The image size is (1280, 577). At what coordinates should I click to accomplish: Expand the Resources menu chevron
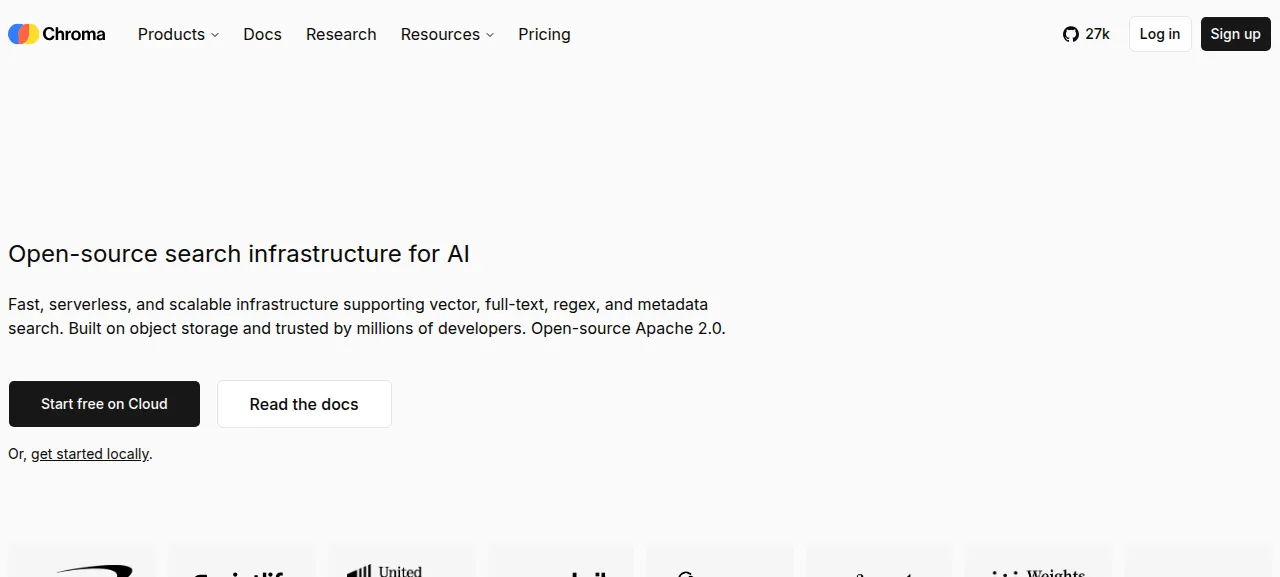point(490,35)
